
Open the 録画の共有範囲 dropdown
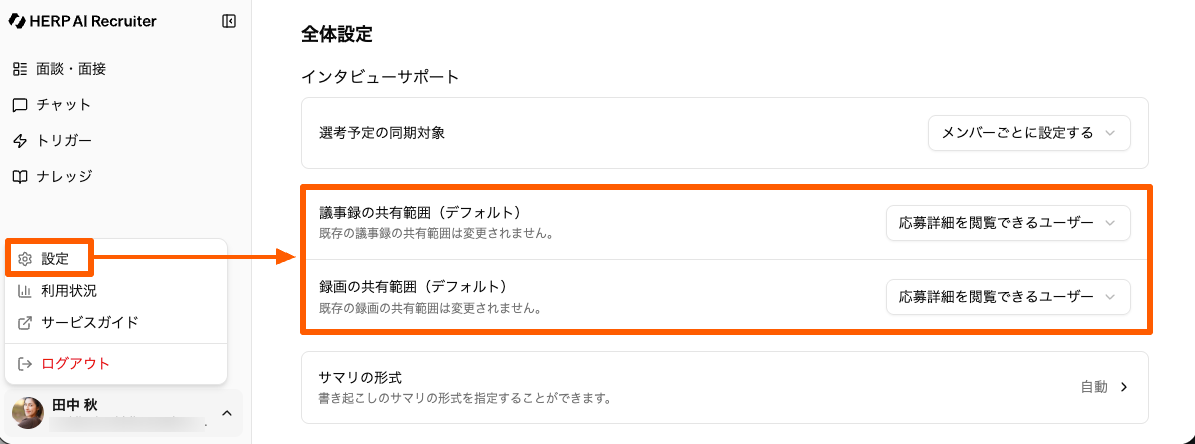tap(1008, 297)
